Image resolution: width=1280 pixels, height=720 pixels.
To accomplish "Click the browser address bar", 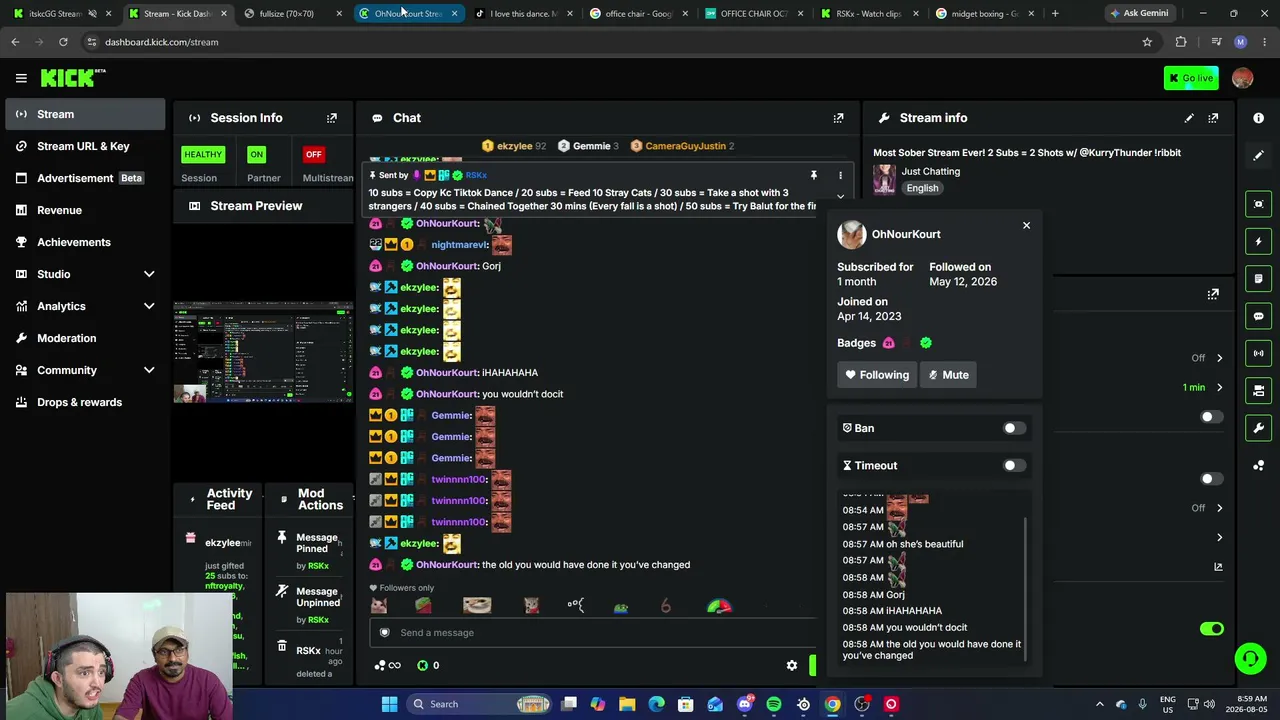I will click(x=620, y=42).
